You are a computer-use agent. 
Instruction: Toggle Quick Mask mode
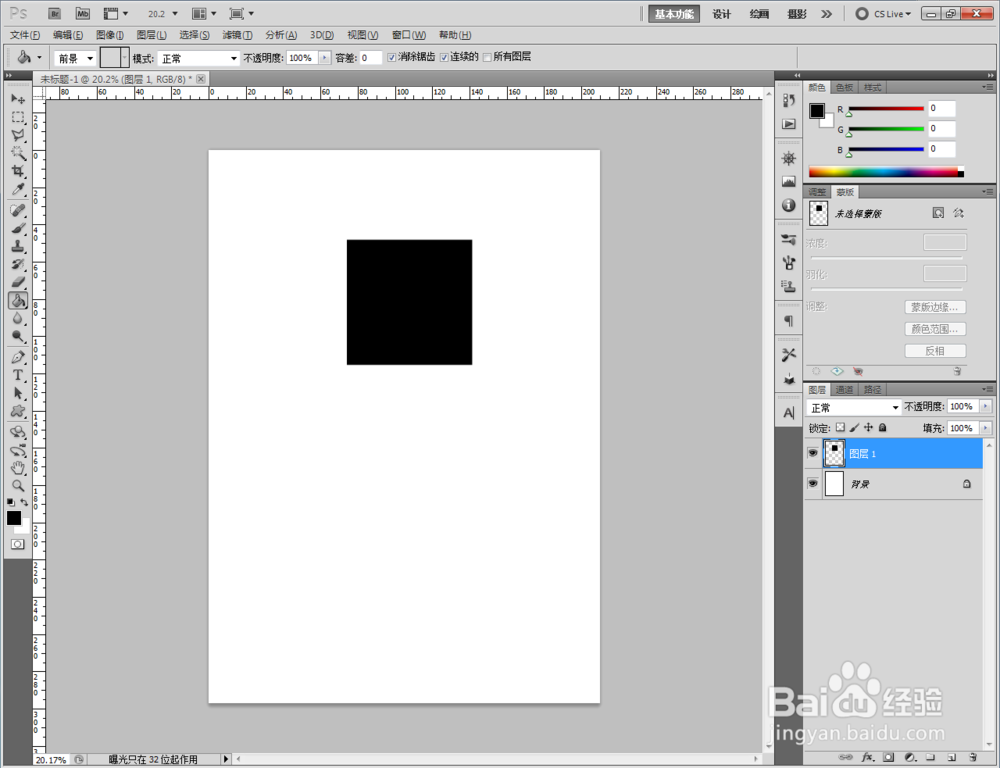point(17,544)
